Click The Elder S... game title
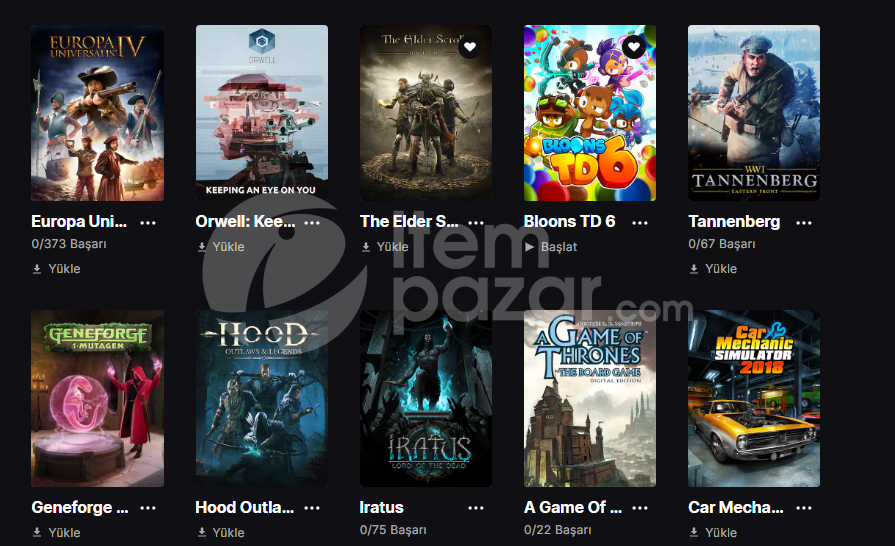 click(409, 221)
